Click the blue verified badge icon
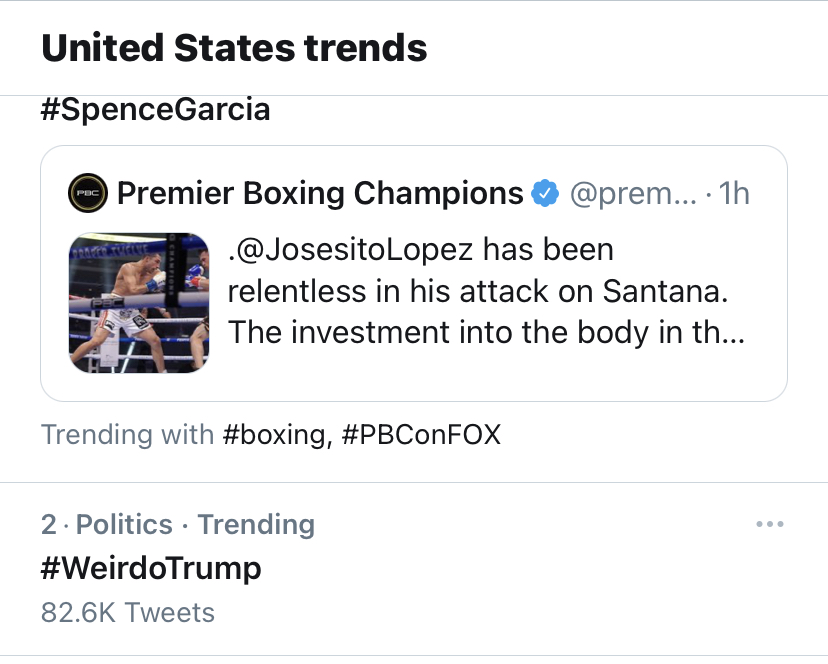This screenshot has height=664, width=828. [x=545, y=193]
